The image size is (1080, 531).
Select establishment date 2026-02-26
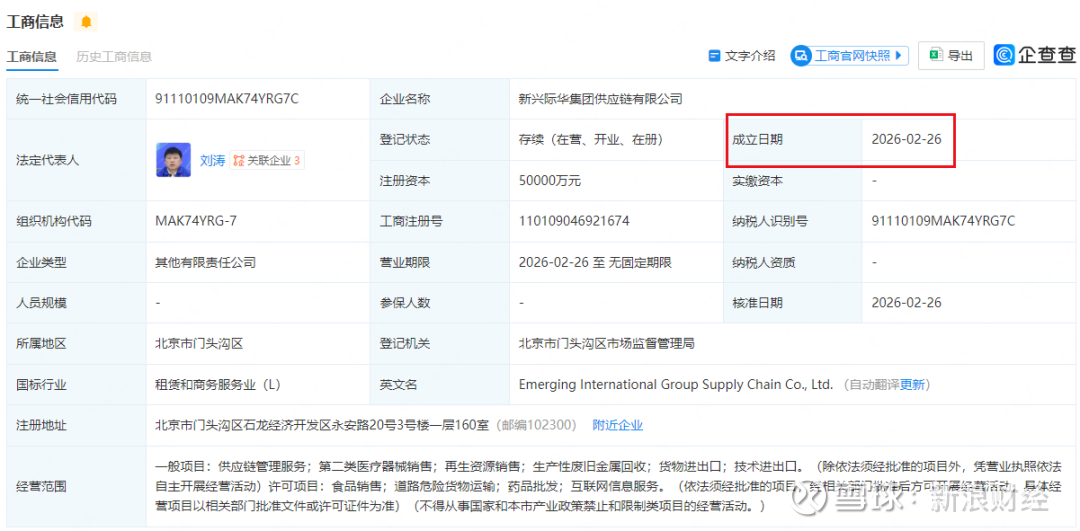[906, 139]
